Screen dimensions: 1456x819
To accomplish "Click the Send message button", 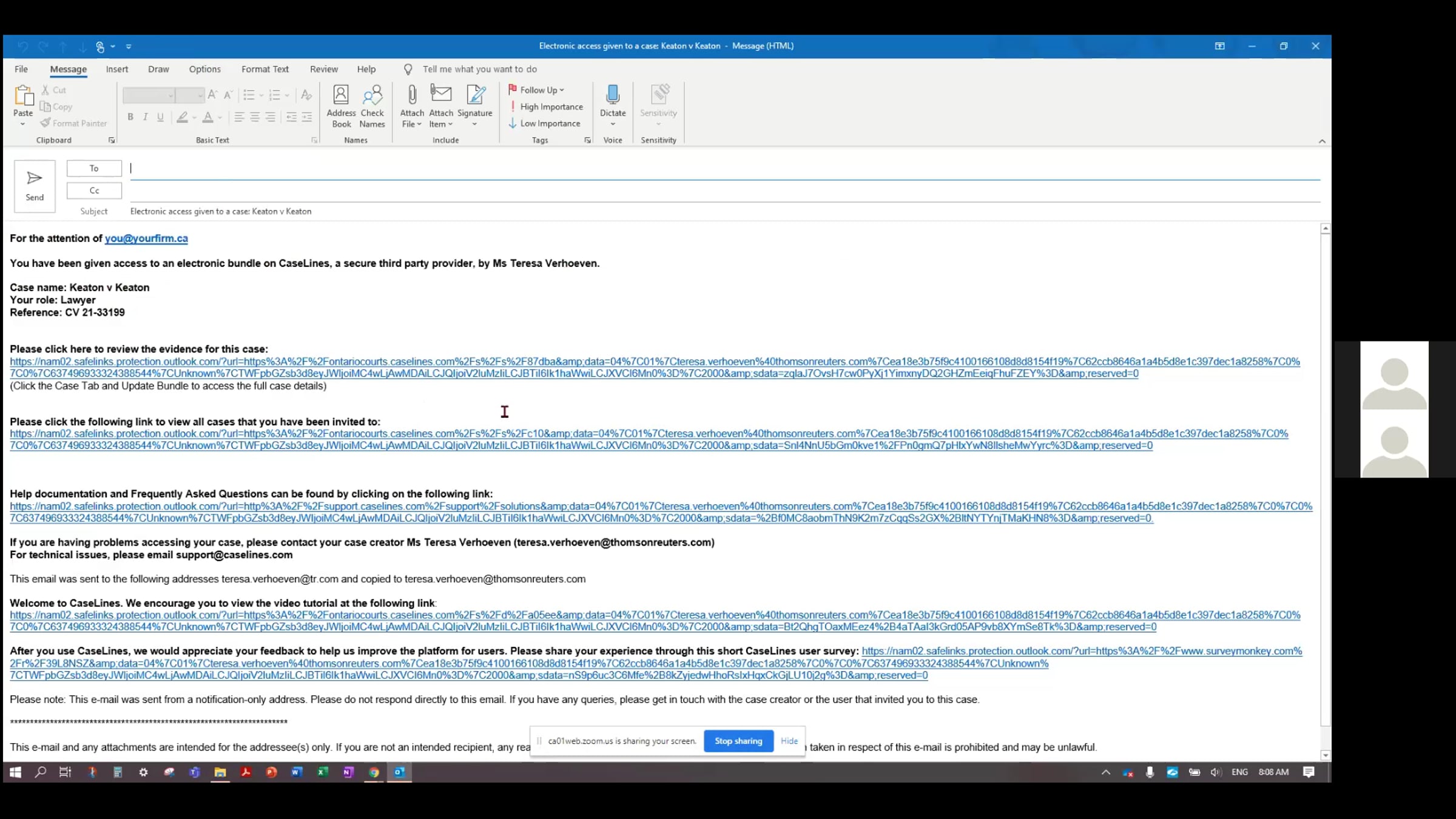I will pyautogui.click(x=35, y=186).
